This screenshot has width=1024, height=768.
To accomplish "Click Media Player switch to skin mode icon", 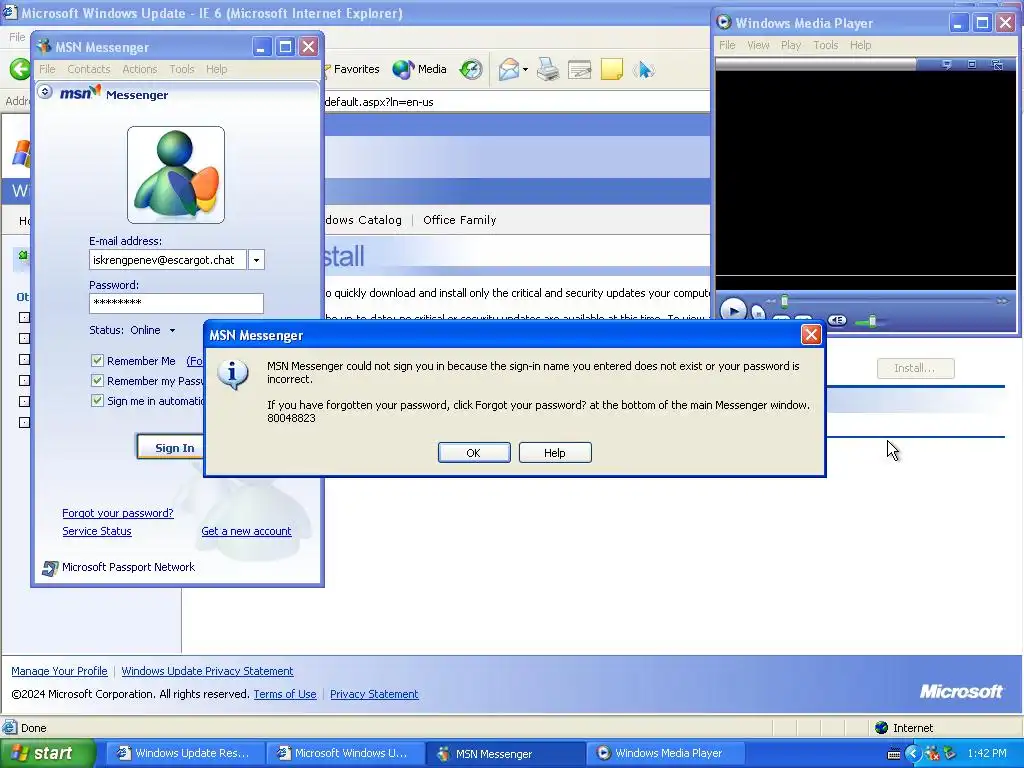I will pos(997,64).
